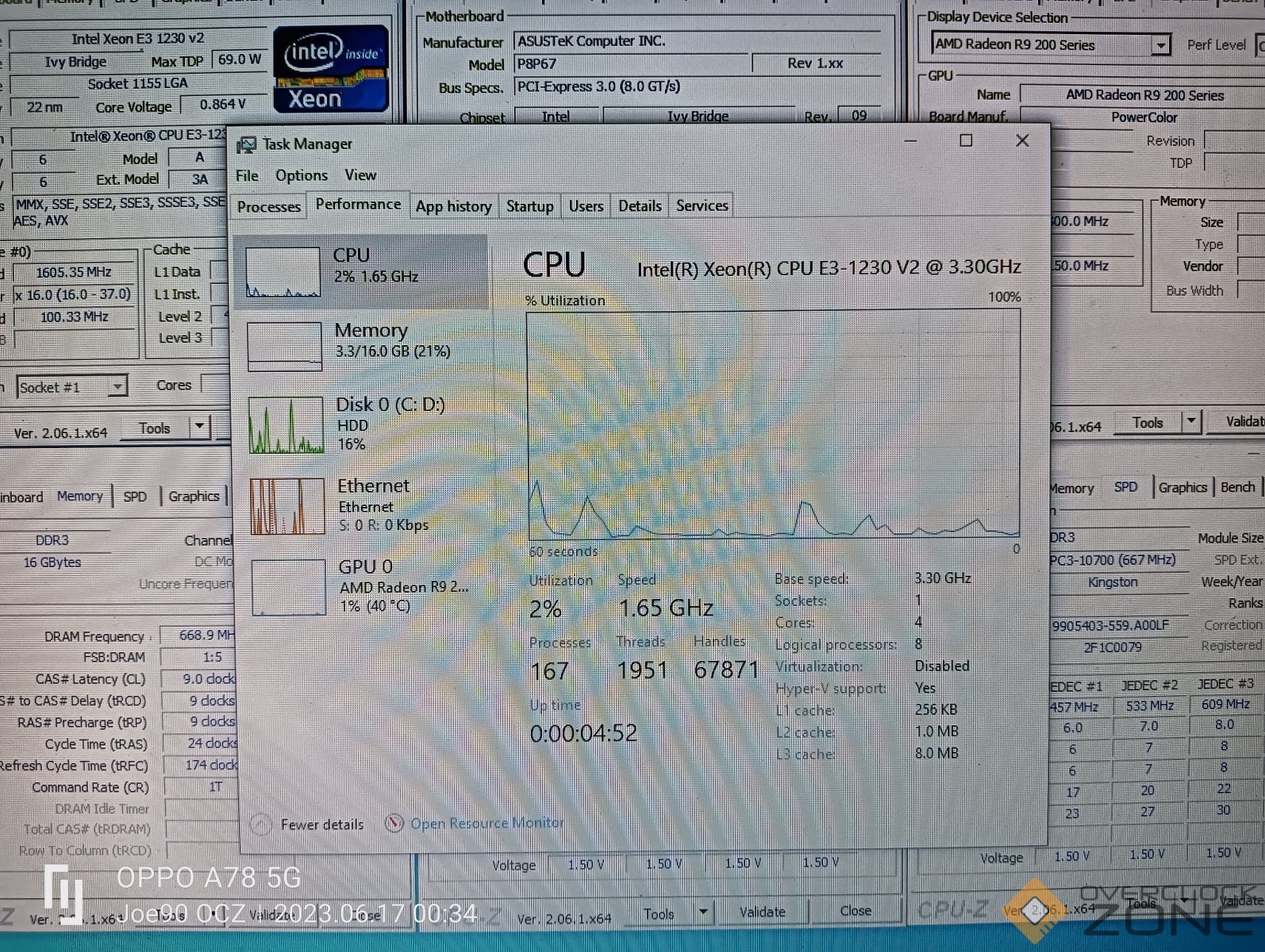Click the '100.33 MHz' bus speed value

click(74, 317)
